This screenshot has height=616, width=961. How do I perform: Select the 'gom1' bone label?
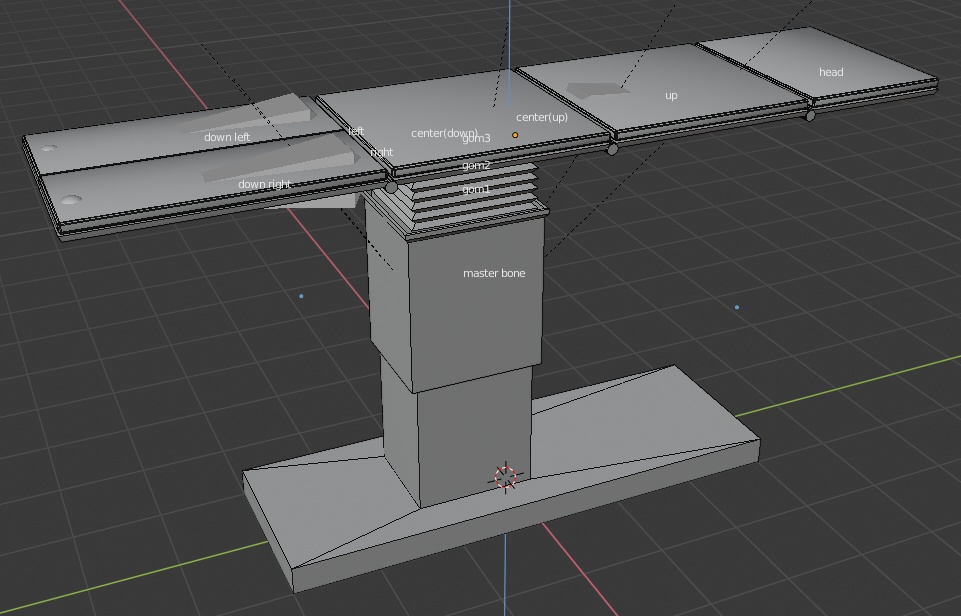point(476,189)
